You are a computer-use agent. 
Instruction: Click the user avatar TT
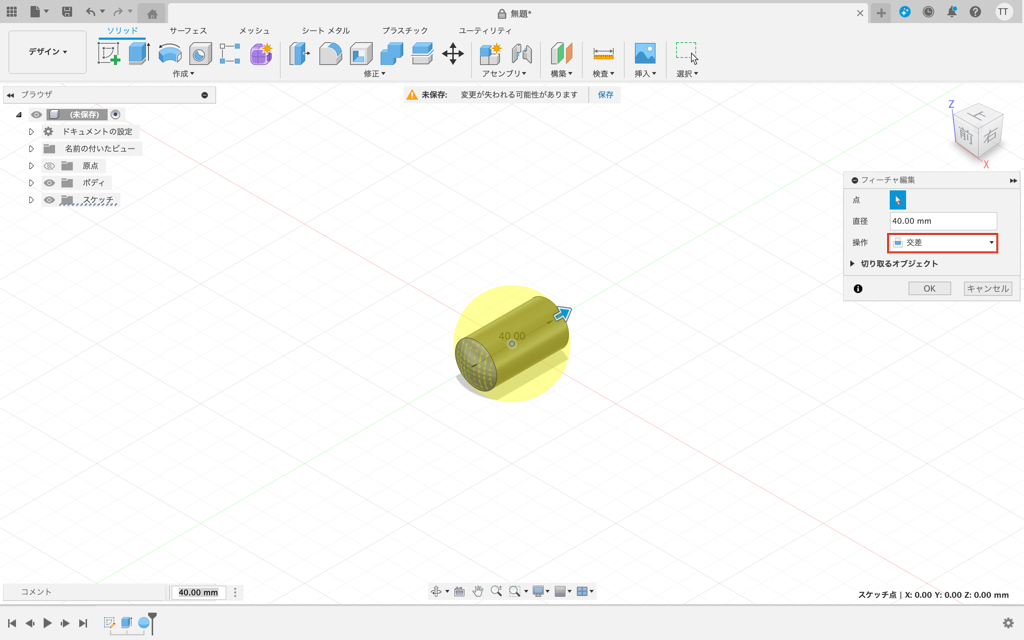tap(1003, 12)
